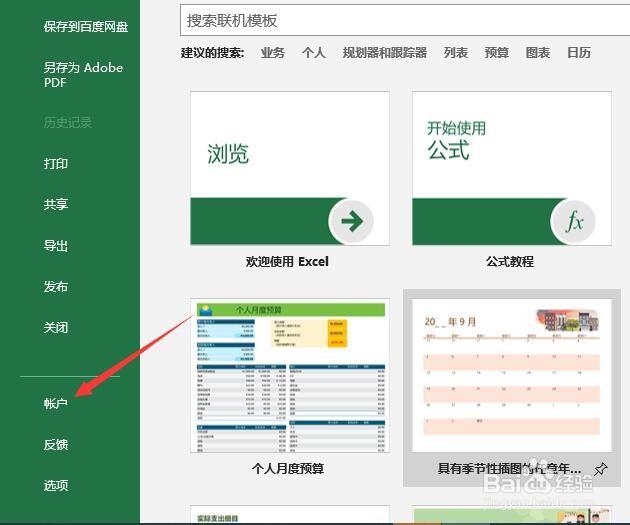Select 关闭 in sidebar
Image resolution: width=630 pixels, height=525 pixels.
pyautogui.click(x=56, y=327)
